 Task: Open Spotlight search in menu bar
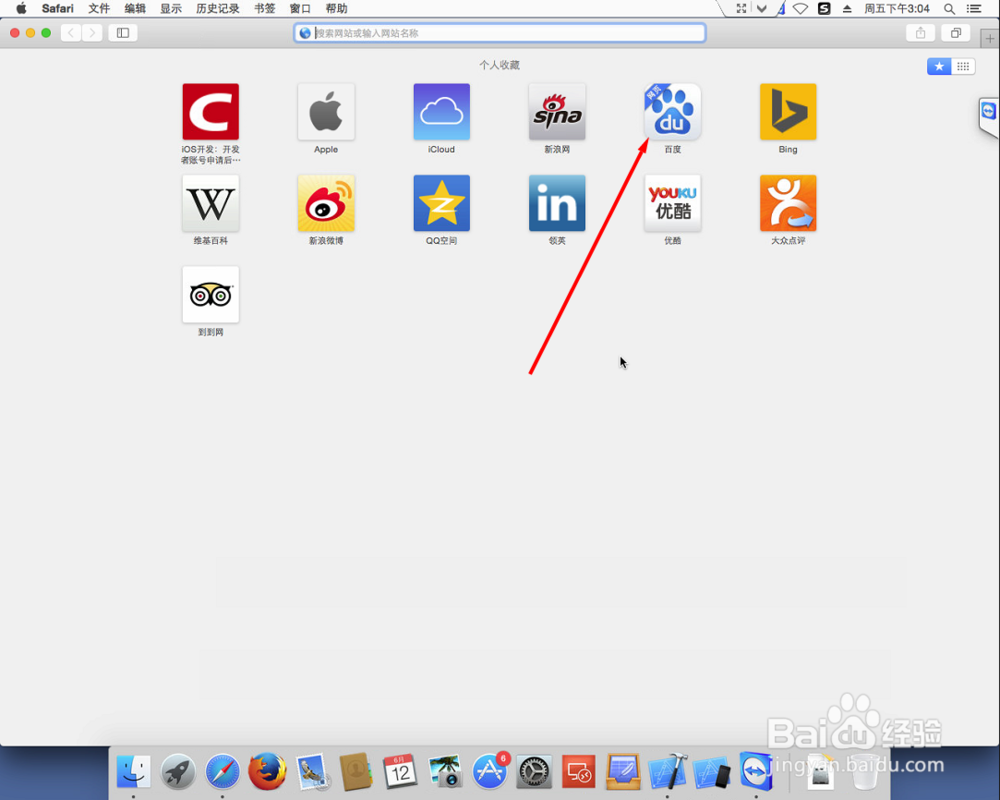(949, 9)
